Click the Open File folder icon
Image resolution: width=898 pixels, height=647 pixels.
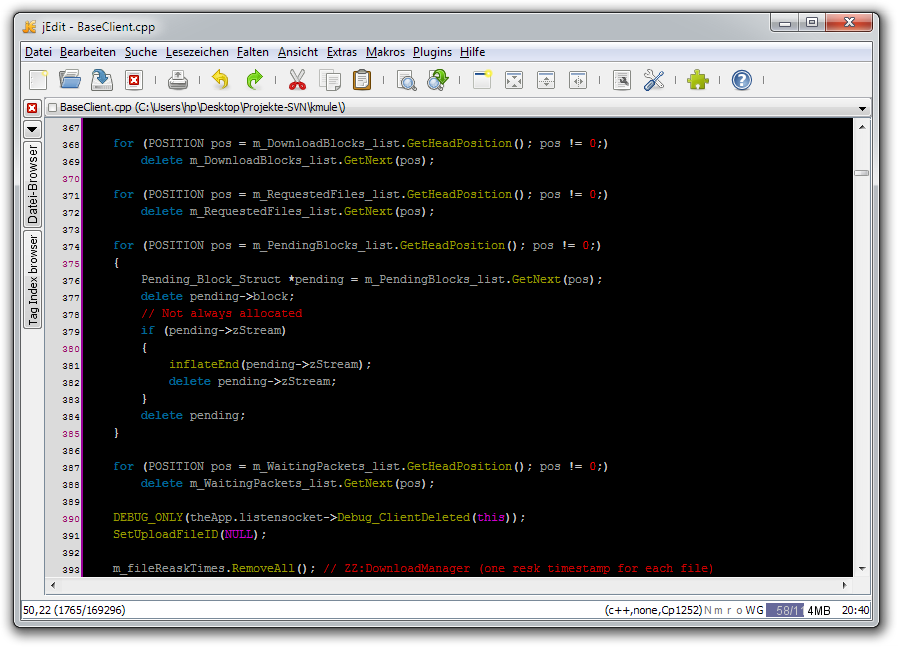70,81
